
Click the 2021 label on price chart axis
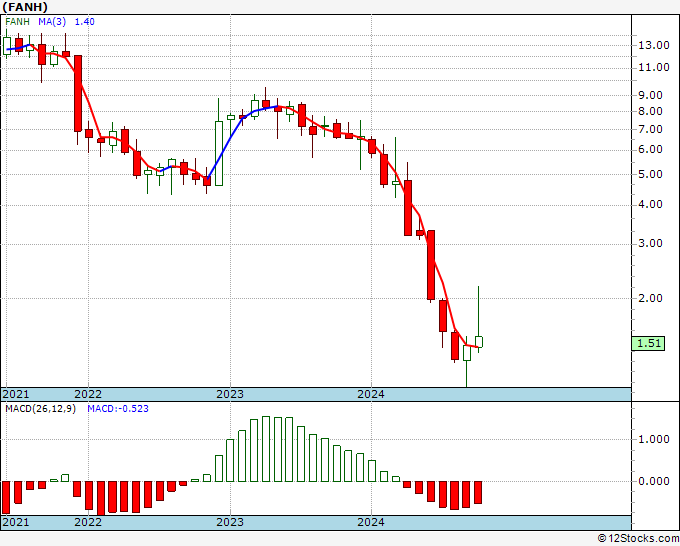[x=16, y=394]
